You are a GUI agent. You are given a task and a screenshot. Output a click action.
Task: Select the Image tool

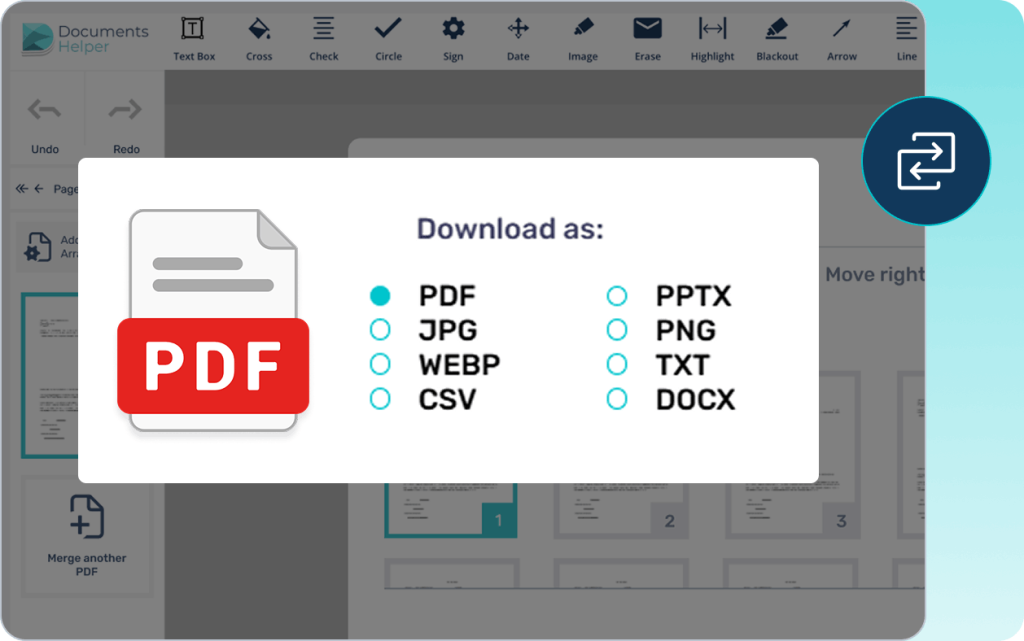(583, 37)
